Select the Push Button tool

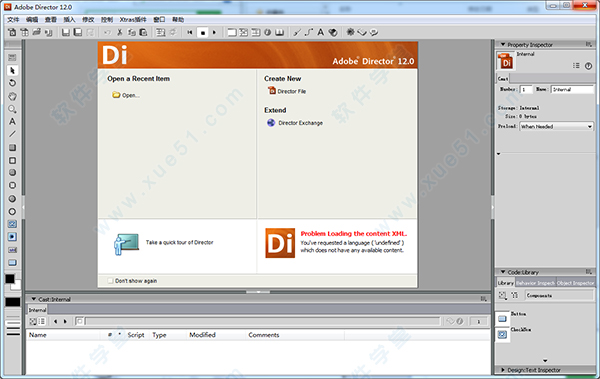12,263
